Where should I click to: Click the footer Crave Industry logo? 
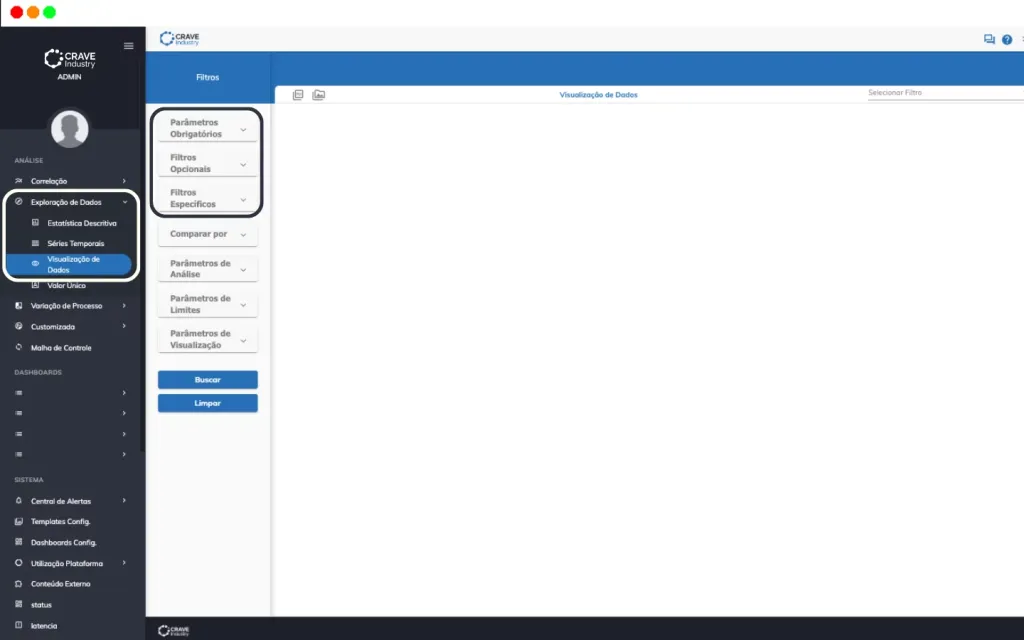(174, 630)
